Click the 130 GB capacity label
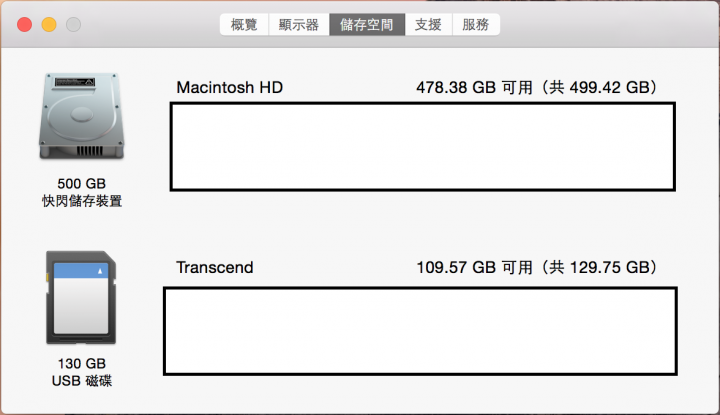720x415 pixels. [x=82, y=364]
